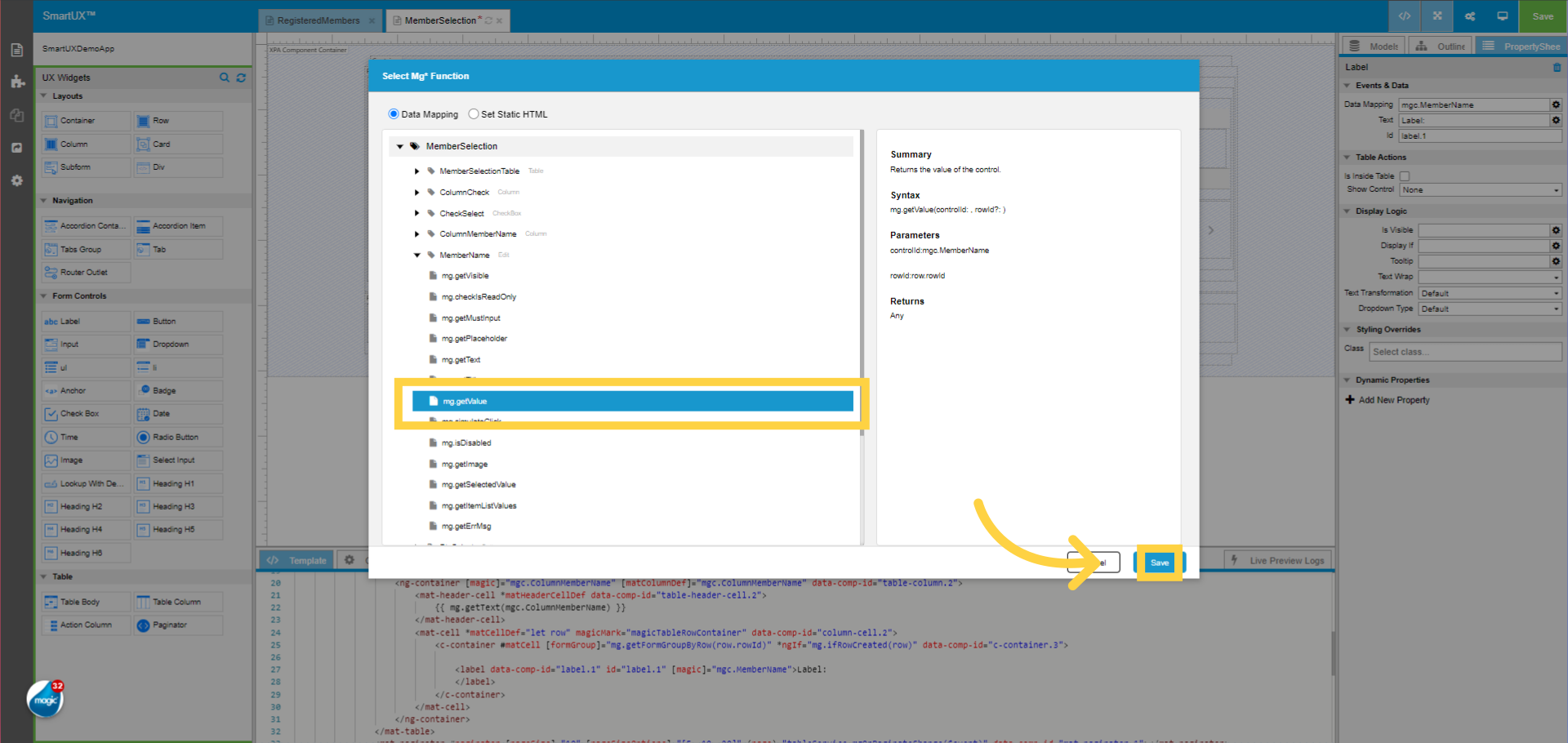Enable the Is Inside Table checkbox

pyautogui.click(x=1405, y=176)
